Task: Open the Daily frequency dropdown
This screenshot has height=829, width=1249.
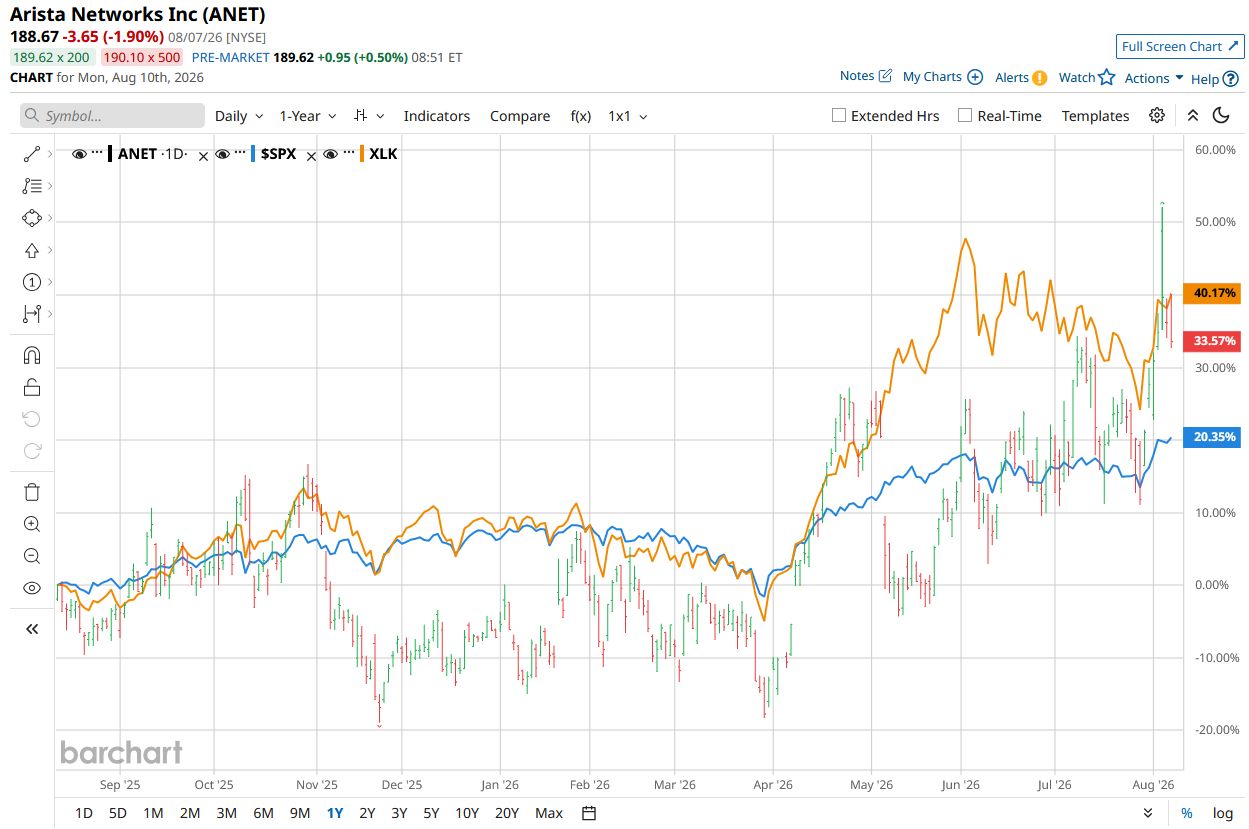Action: [x=239, y=116]
